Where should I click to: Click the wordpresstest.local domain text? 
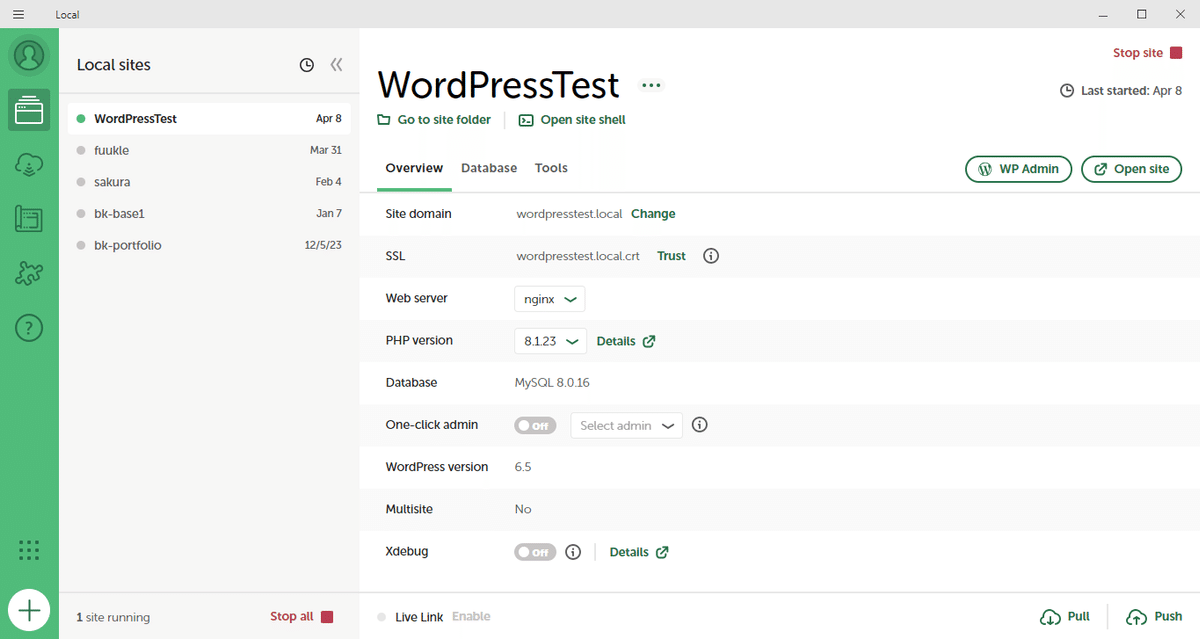point(569,214)
